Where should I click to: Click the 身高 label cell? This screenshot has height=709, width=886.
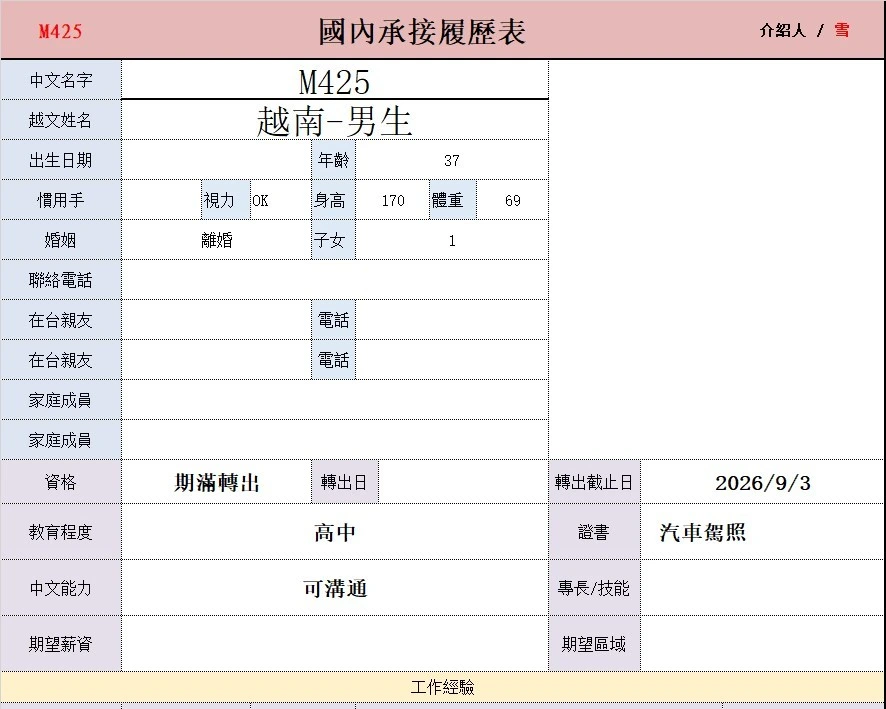coord(333,201)
